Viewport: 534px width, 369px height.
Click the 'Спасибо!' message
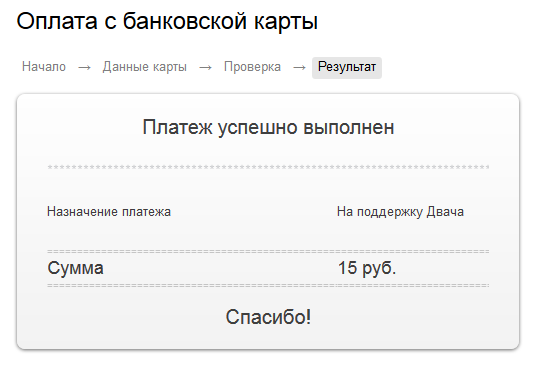[x=268, y=317]
